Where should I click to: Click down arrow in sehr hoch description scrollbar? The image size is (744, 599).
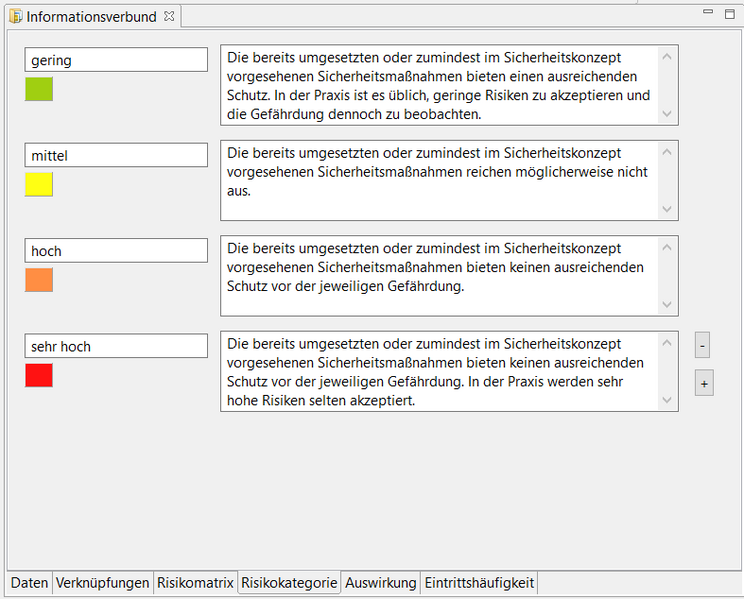667,400
